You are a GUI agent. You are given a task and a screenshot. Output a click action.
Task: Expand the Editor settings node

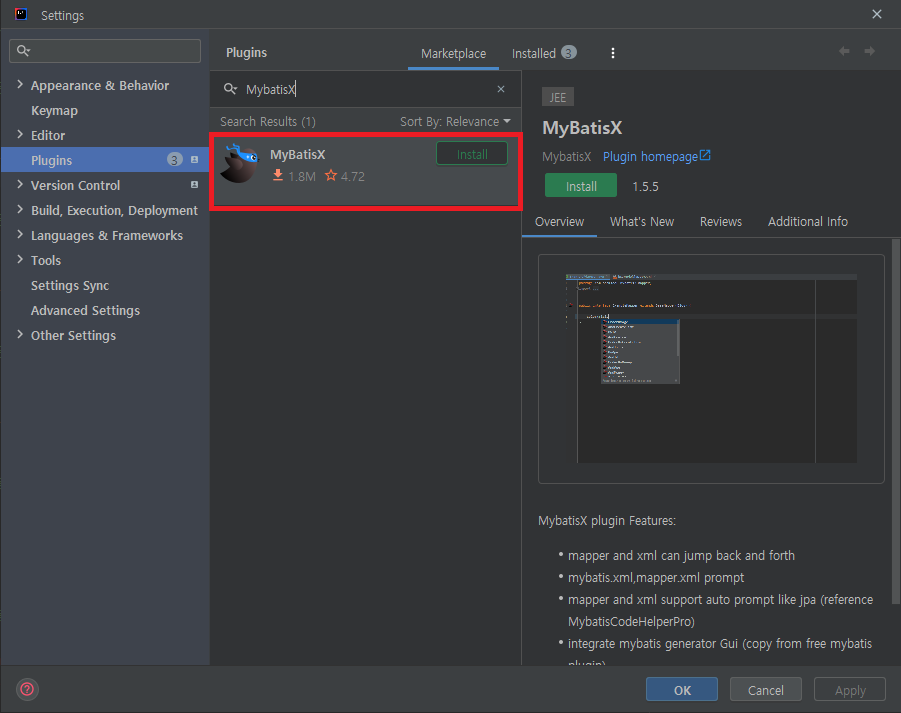pyautogui.click(x=20, y=134)
